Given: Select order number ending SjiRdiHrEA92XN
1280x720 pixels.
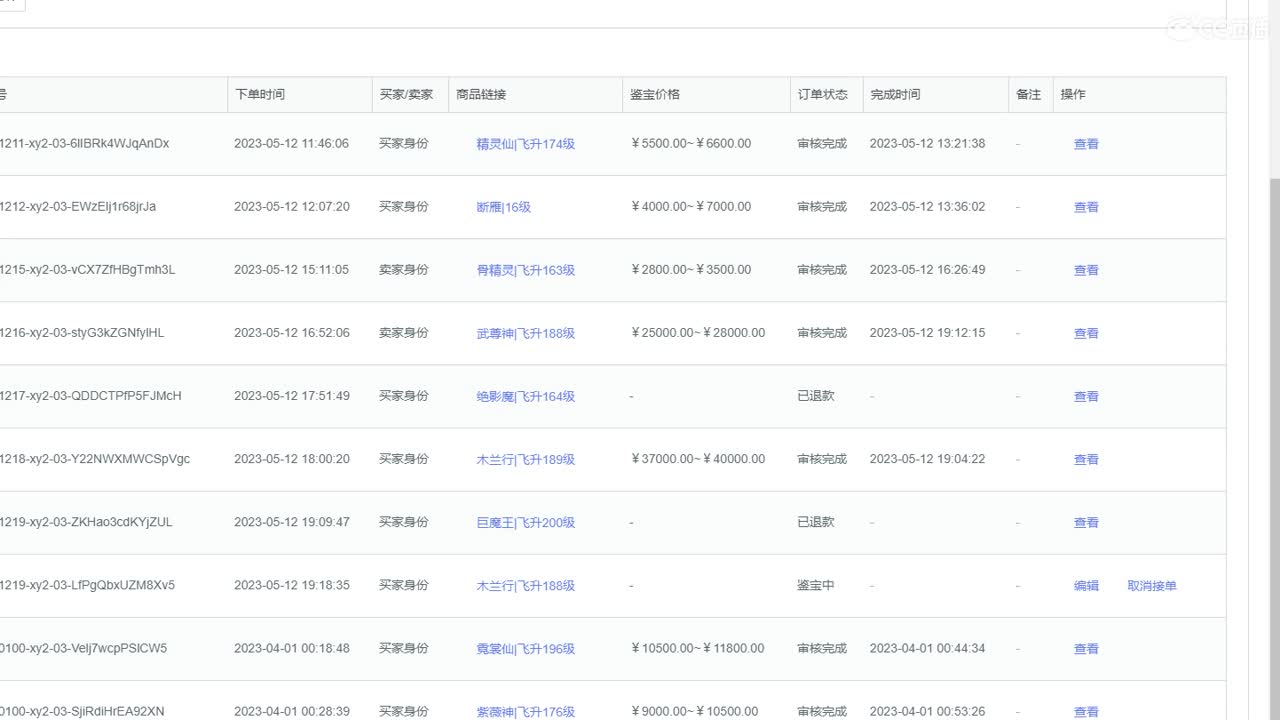Looking at the screenshot, I should point(82,710).
